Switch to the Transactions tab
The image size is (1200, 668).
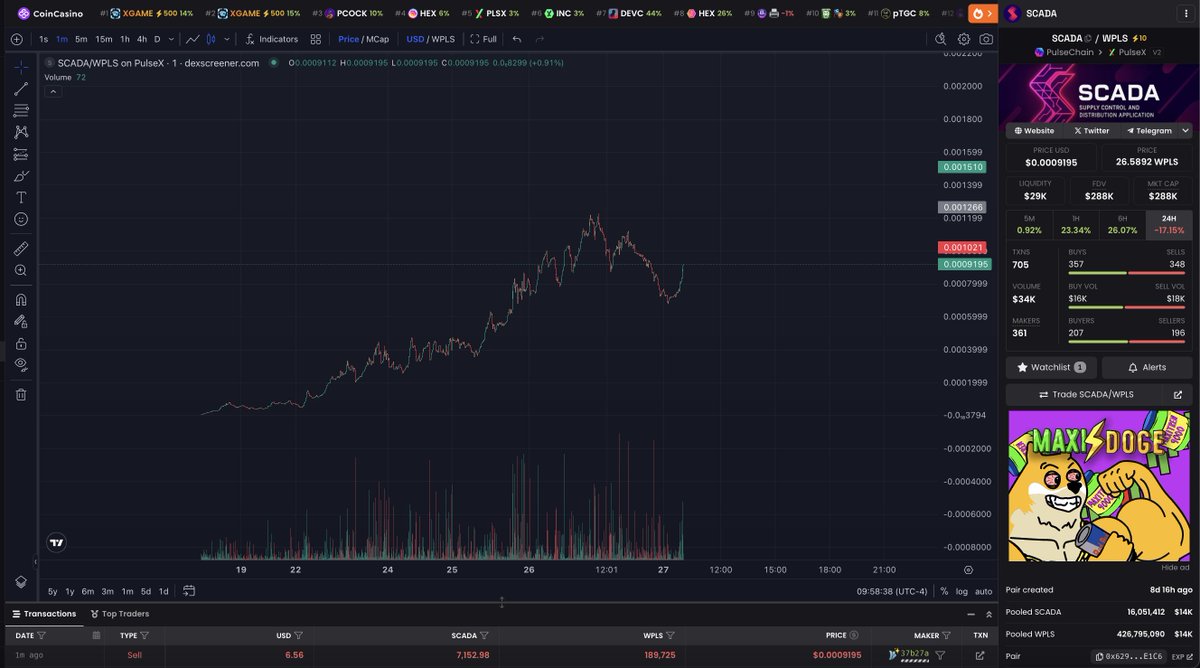coord(43,614)
